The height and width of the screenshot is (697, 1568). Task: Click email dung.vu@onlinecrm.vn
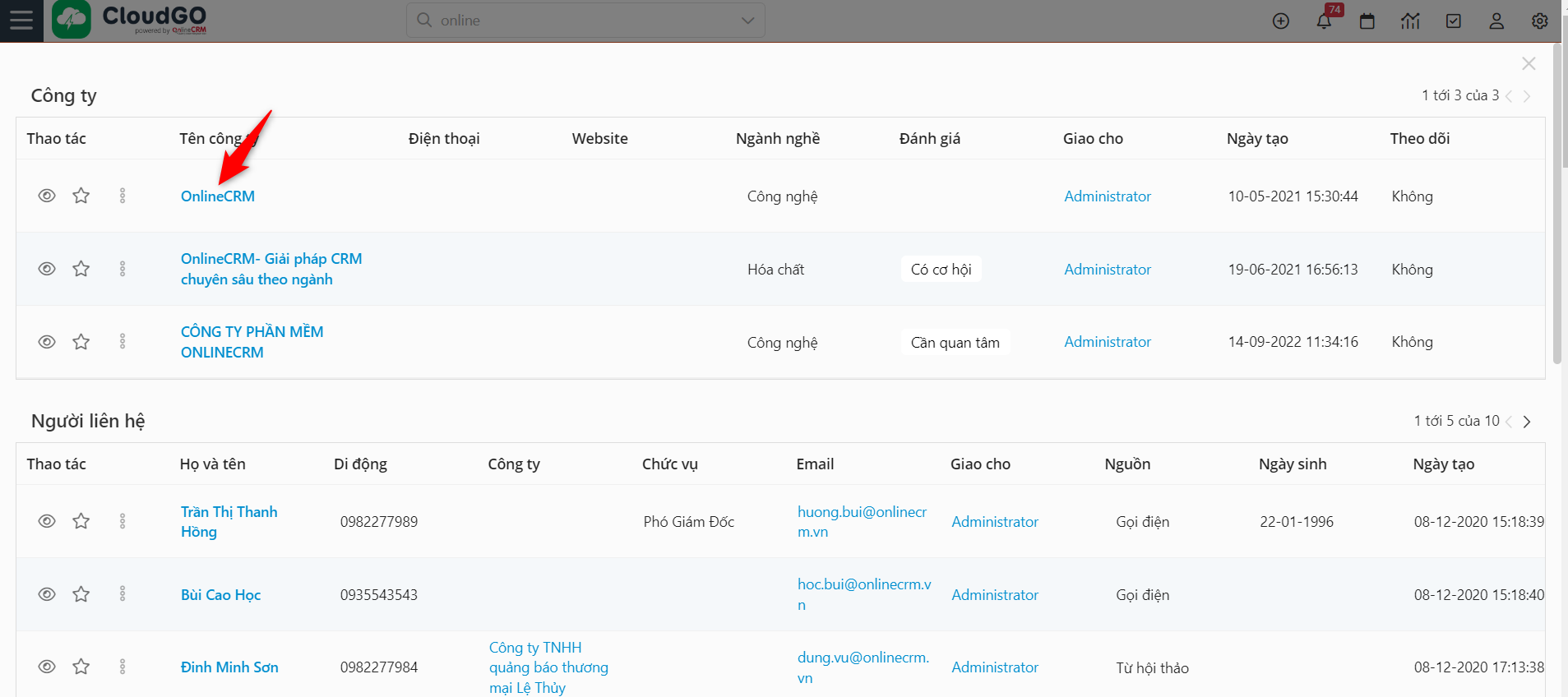coord(863,667)
